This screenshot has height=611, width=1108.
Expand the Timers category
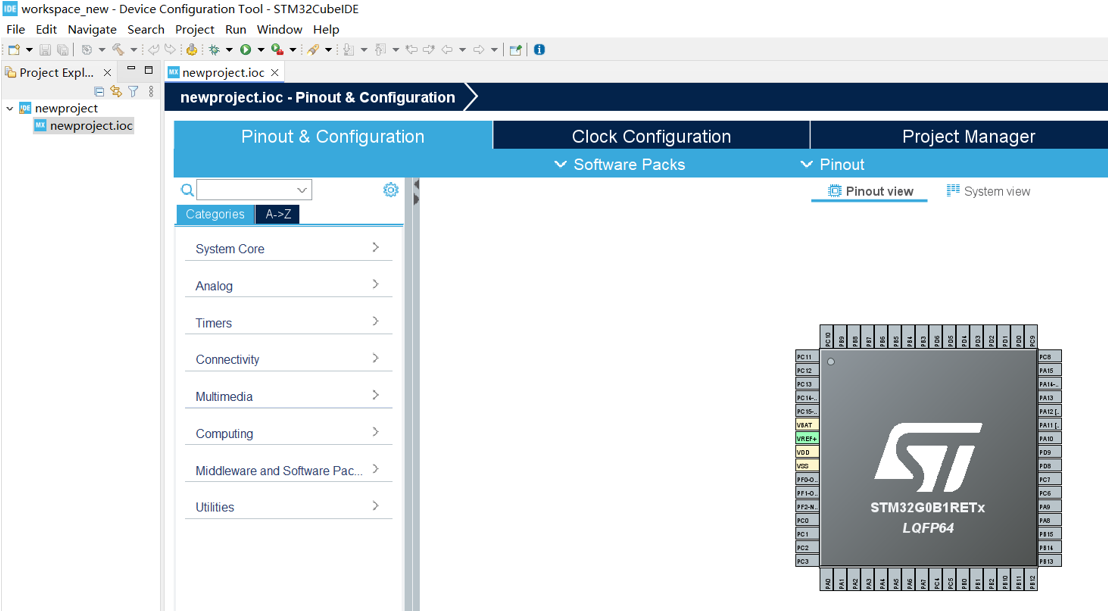coord(288,322)
